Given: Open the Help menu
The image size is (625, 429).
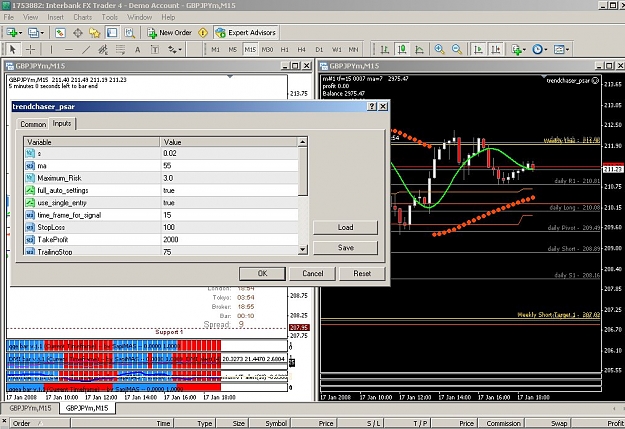Looking at the screenshot, I should click(168, 17).
